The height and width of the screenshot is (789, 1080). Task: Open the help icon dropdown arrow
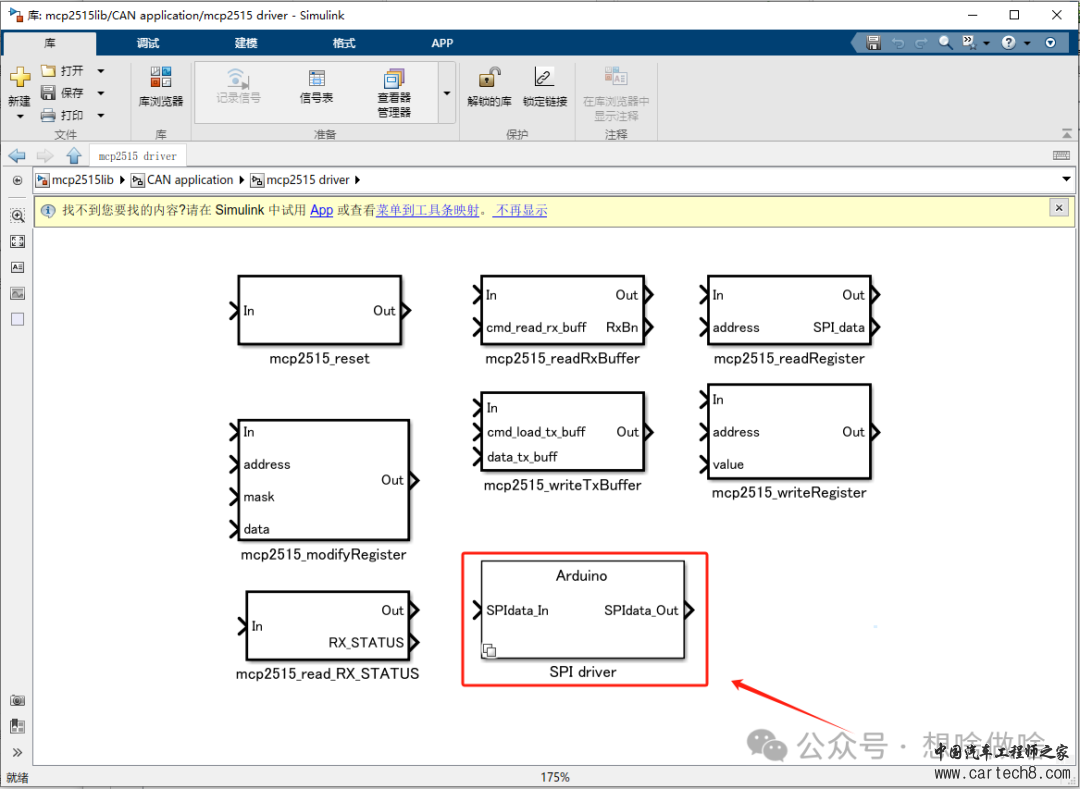[x=1027, y=43]
